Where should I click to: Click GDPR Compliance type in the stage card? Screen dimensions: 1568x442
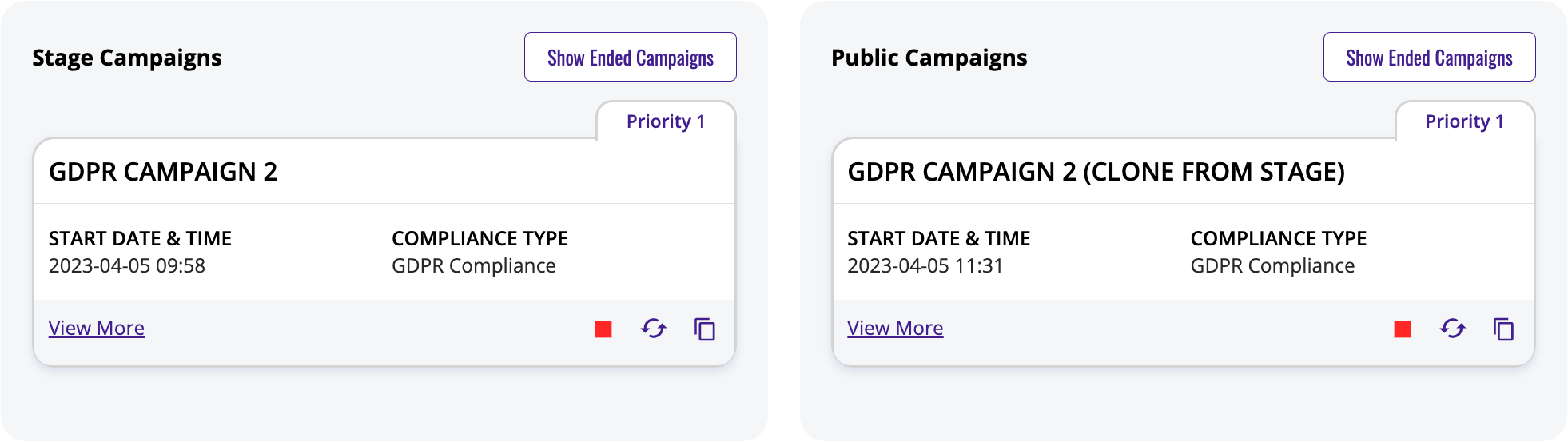pyautogui.click(x=474, y=266)
